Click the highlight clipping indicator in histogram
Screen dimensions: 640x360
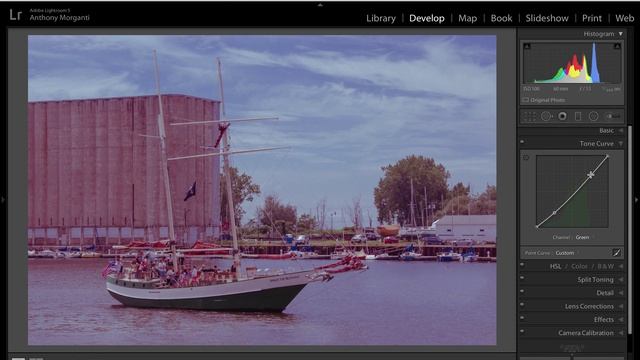click(617, 46)
